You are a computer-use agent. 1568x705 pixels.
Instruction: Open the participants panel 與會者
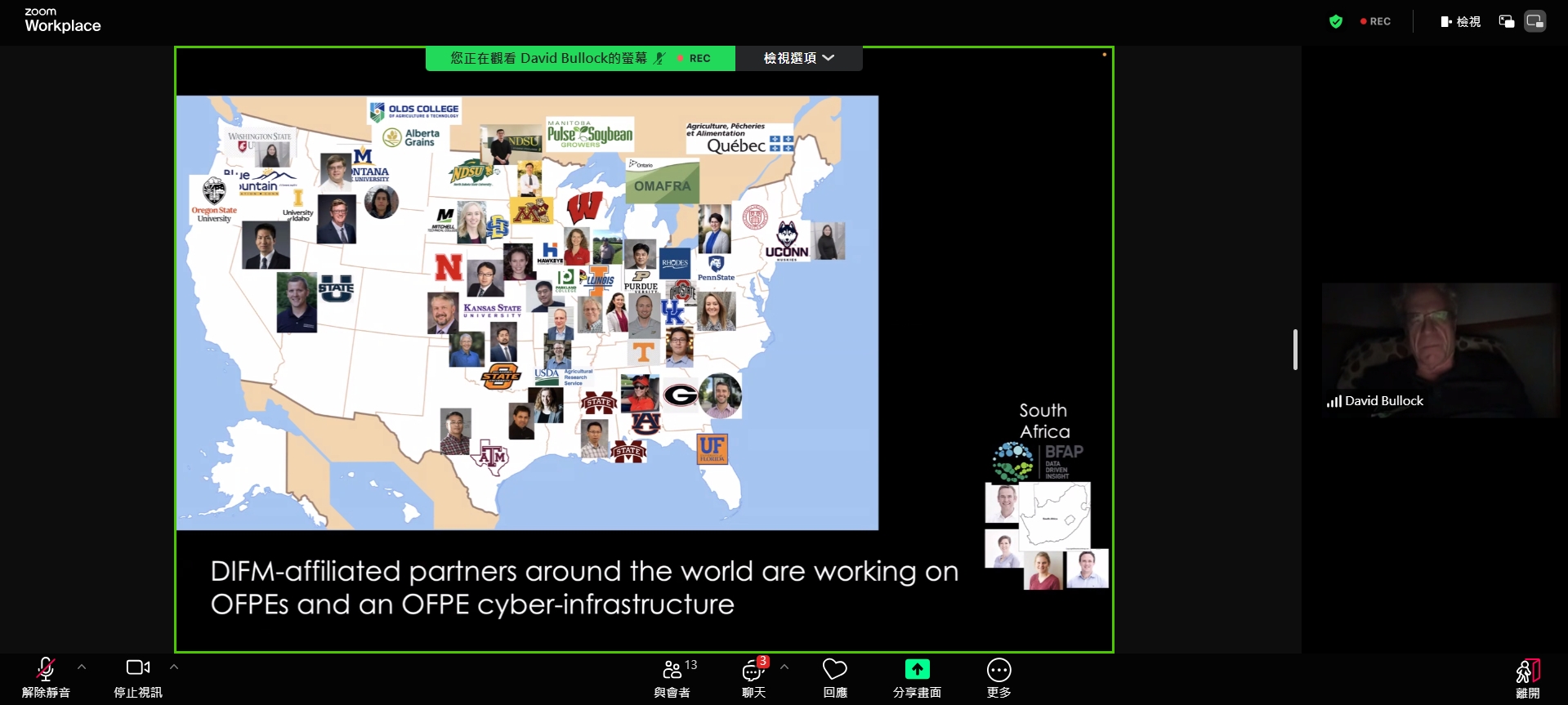pos(673,677)
